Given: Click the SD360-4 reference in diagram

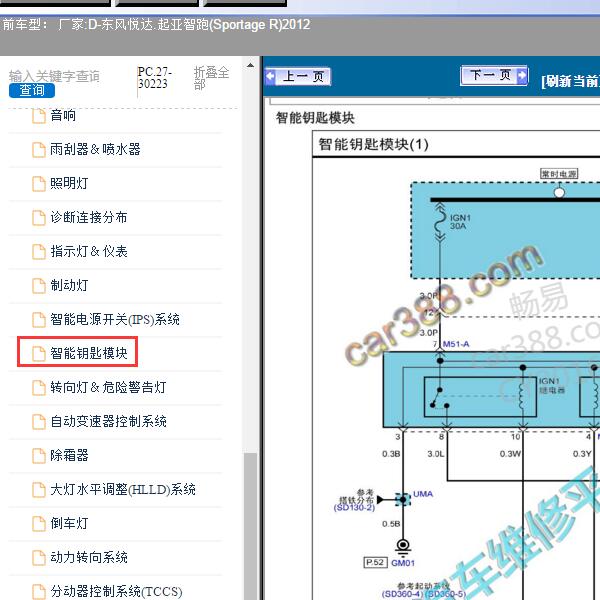Looking at the screenshot, I should [402, 594].
